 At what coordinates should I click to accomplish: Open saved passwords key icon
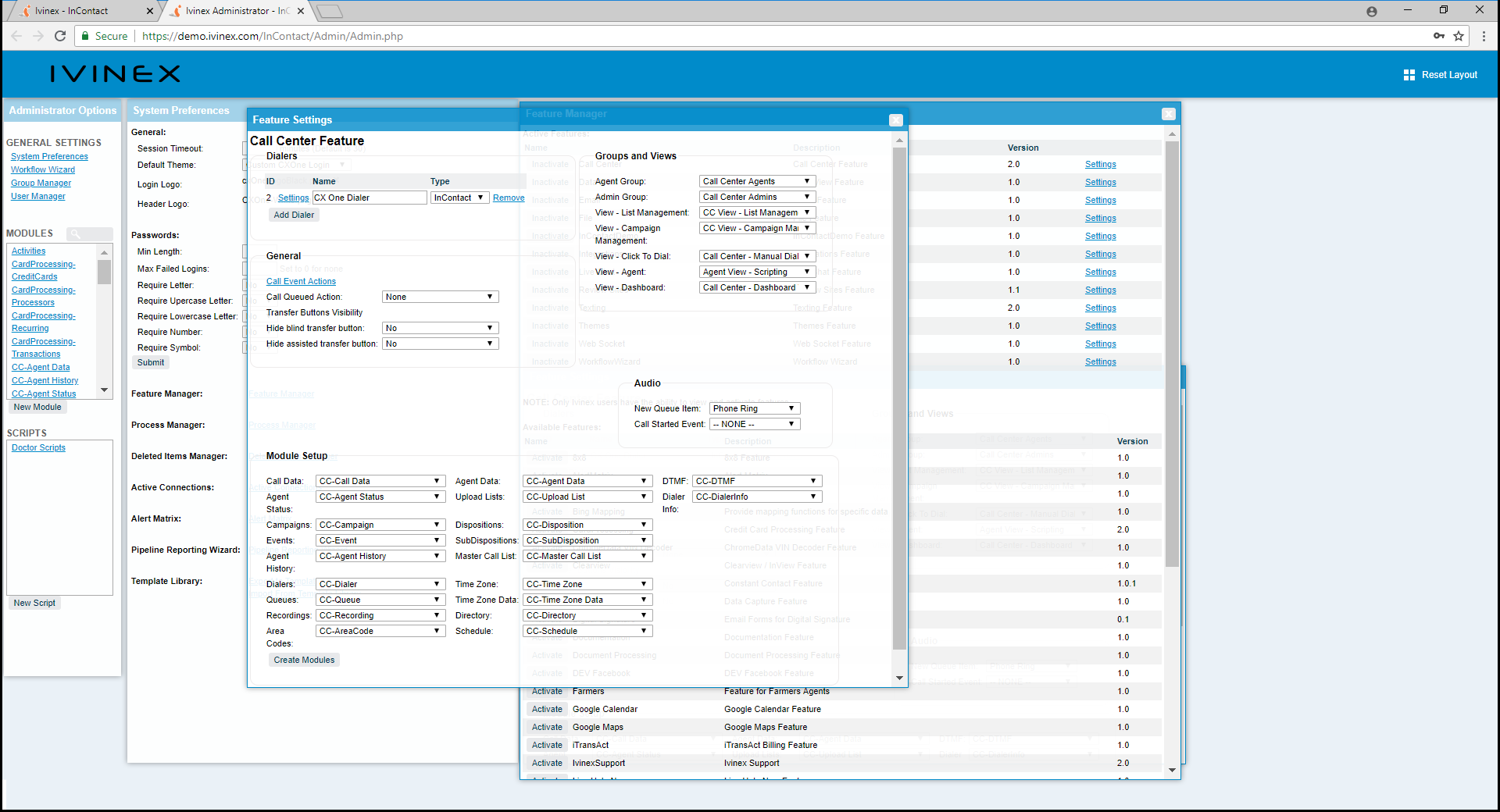1439,36
